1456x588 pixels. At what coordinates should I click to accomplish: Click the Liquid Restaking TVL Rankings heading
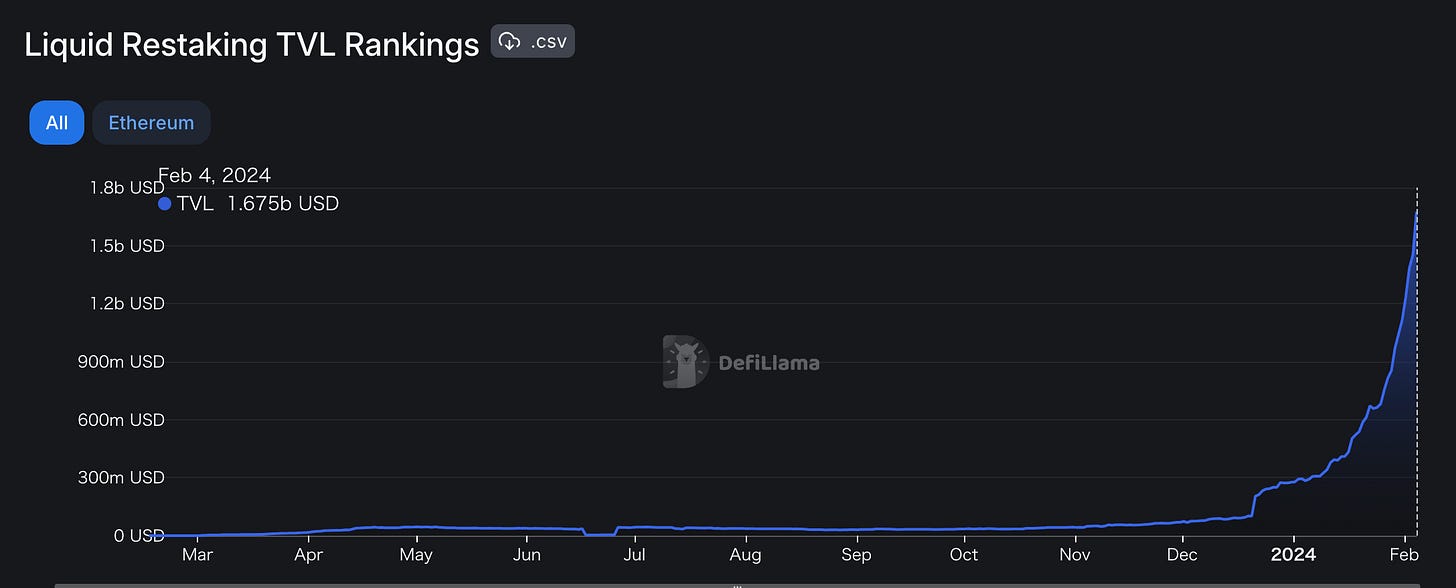[x=252, y=44]
